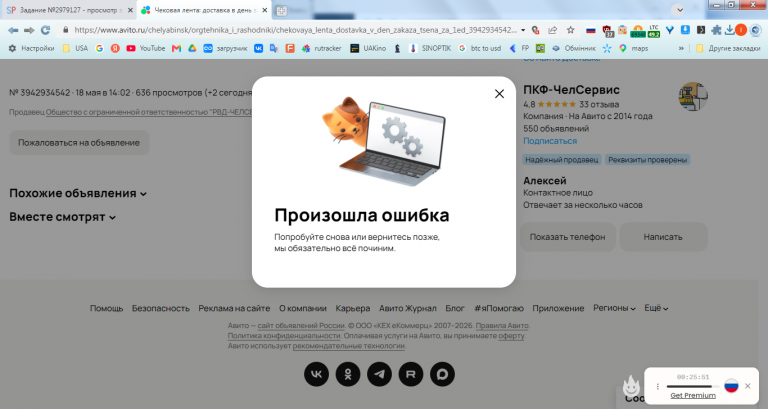Reload the Avito page
768x409 pixels.
(x=46, y=30)
